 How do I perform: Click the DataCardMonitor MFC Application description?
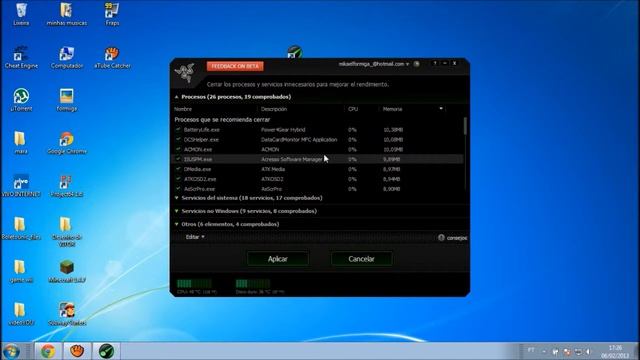click(x=299, y=140)
